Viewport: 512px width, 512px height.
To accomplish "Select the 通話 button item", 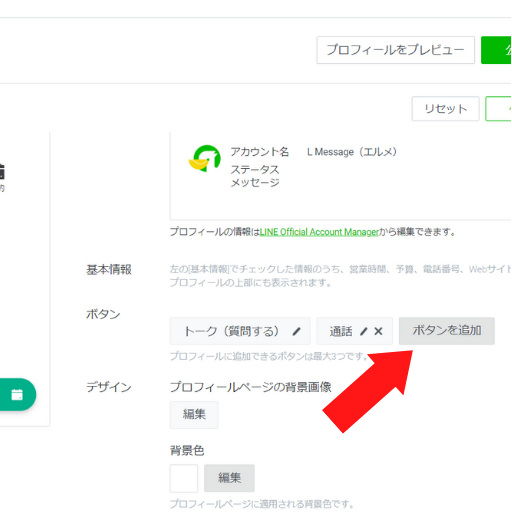I will point(354,331).
